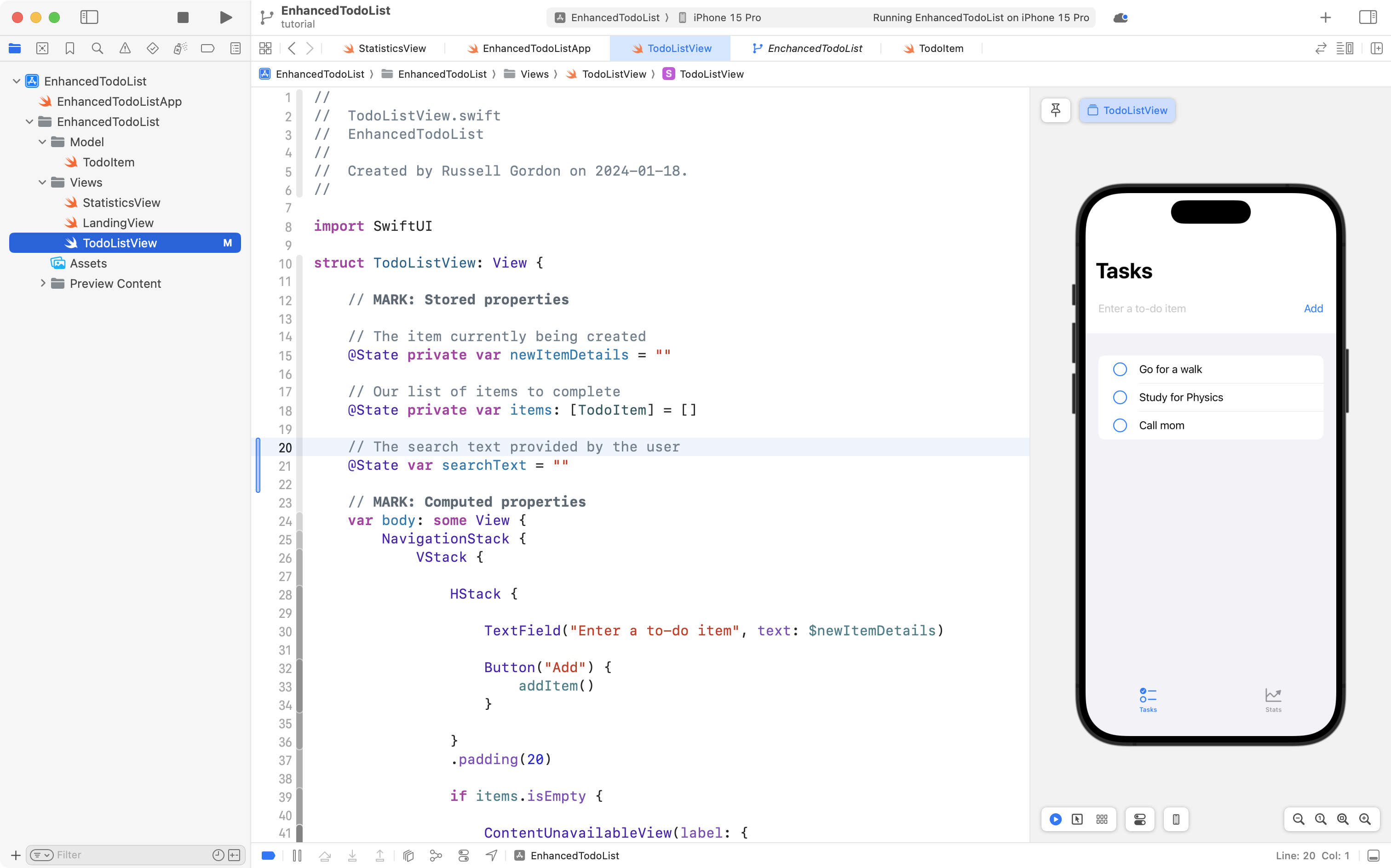Tick the circle next to Call mom

pyautogui.click(x=1120, y=425)
